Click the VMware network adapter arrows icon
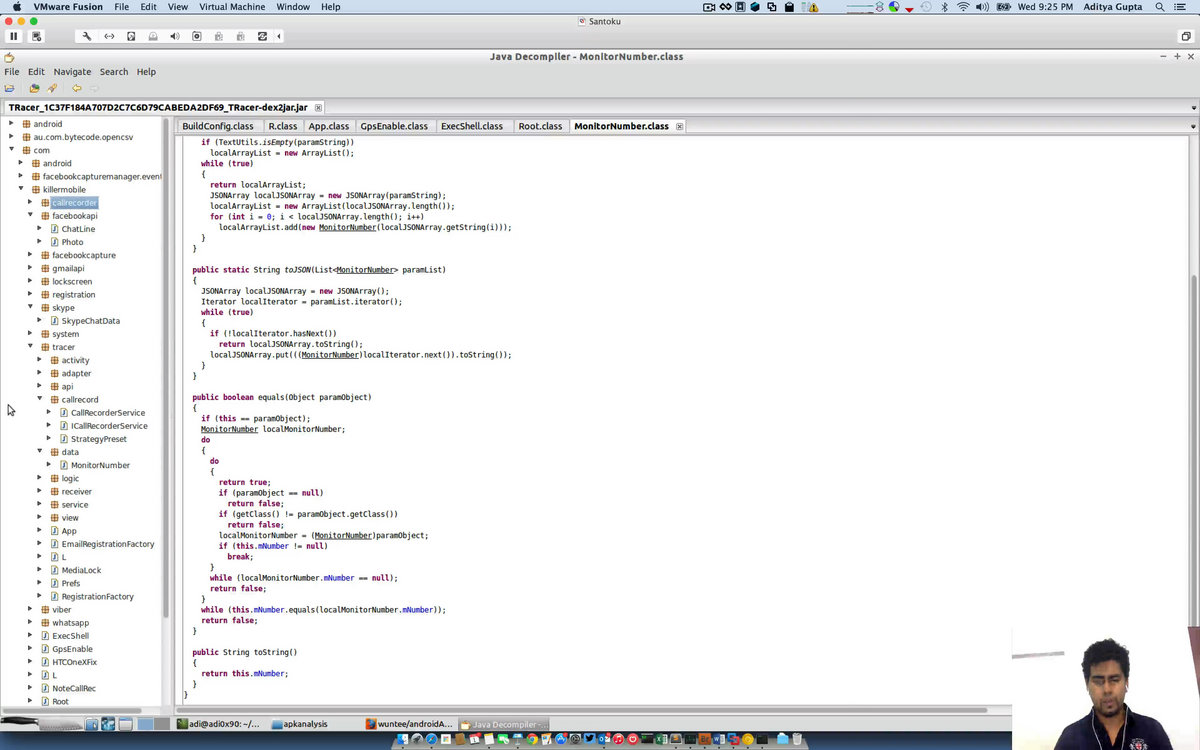 (109, 36)
